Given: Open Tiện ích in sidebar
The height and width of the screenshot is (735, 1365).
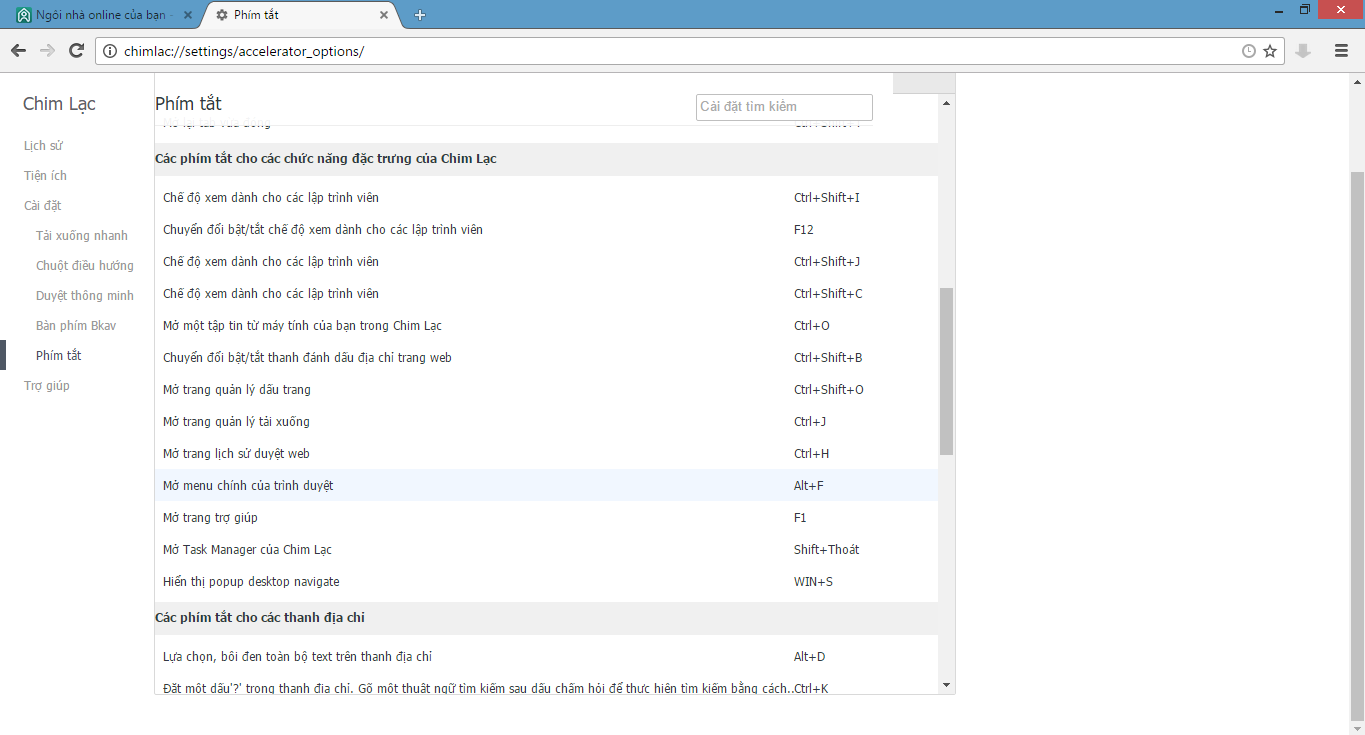Looking at the screenshot, I should point(45,176).
